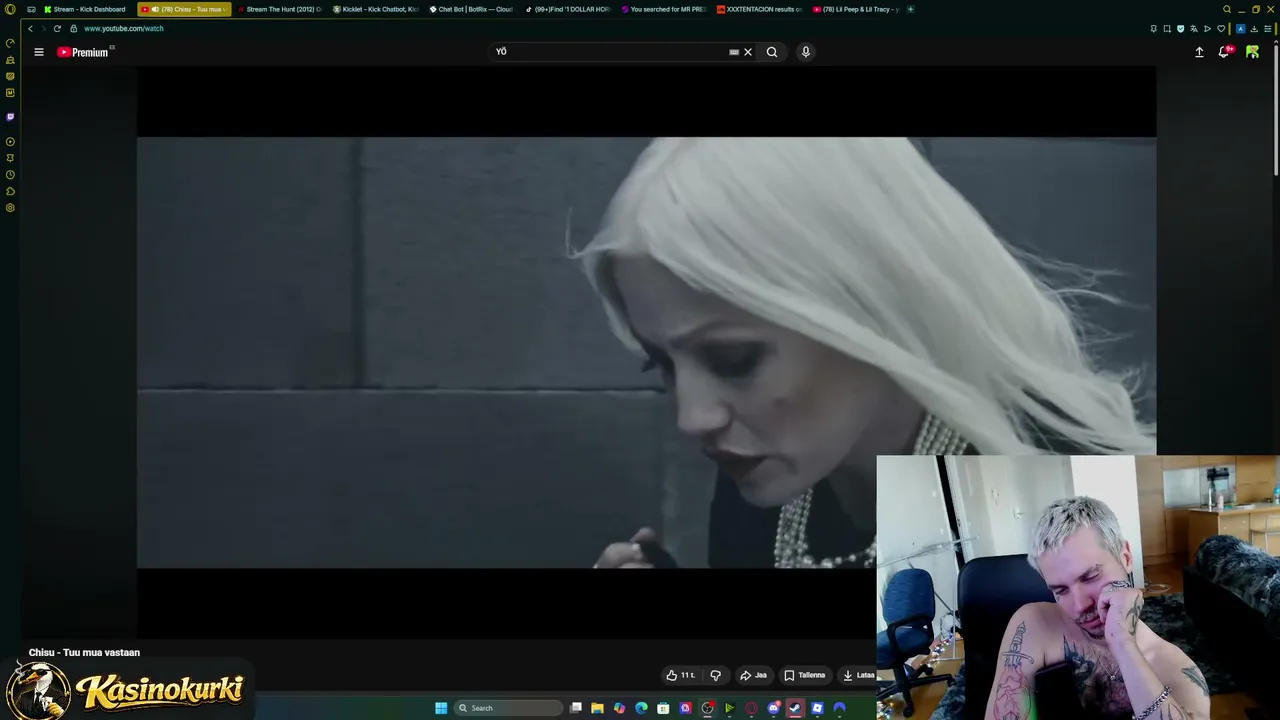
Task: Go back to previous page
Action: (30, 28)
